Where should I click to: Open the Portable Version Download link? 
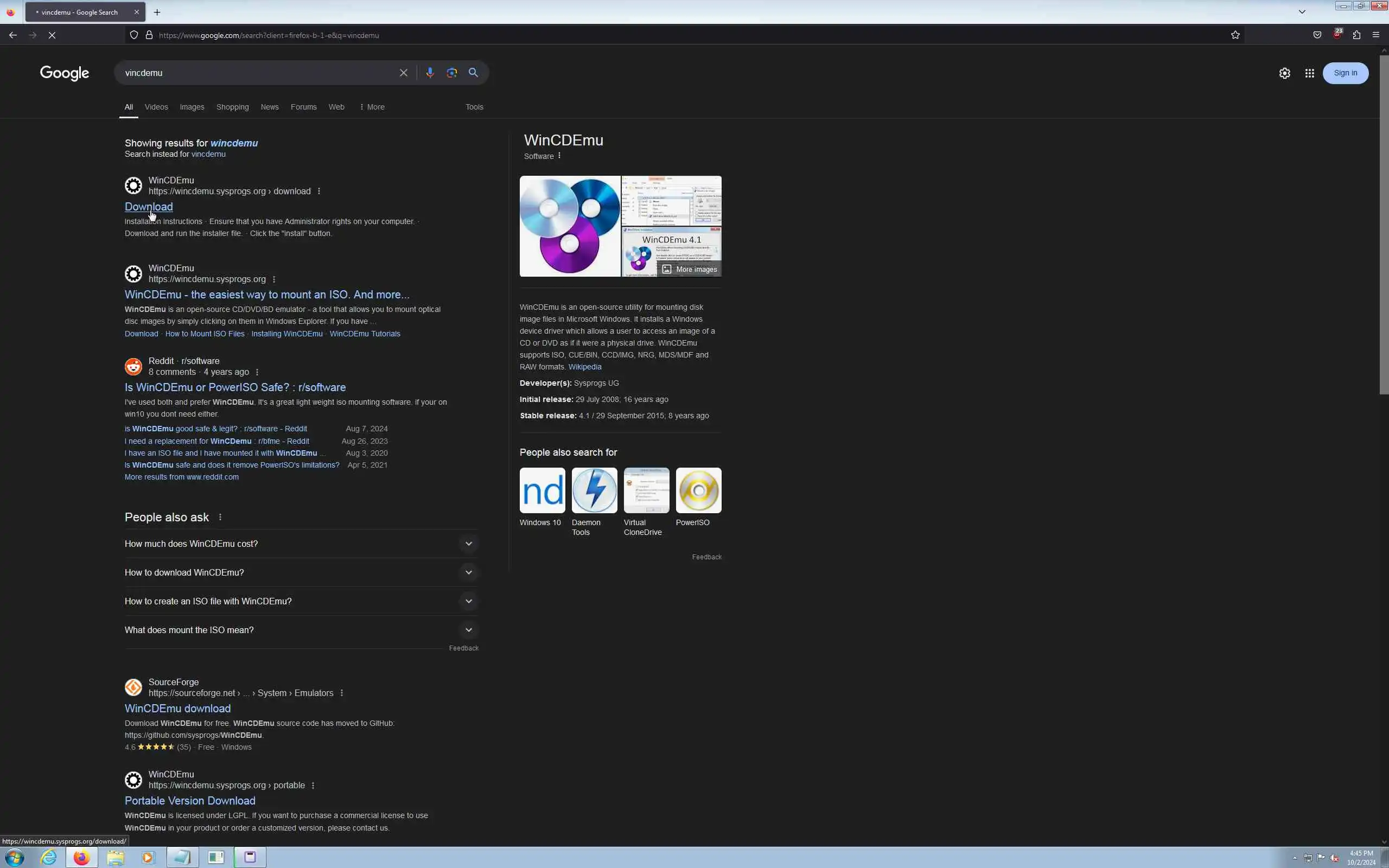(190, 800)
